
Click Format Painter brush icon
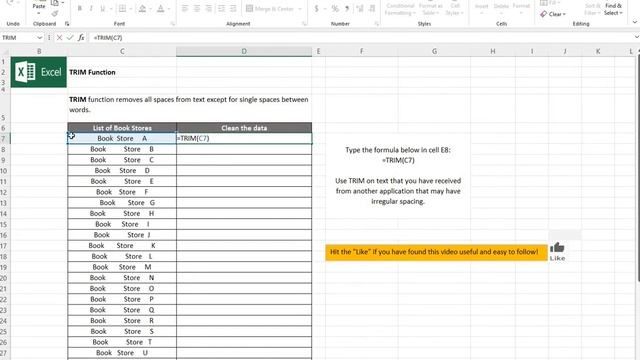55,14
